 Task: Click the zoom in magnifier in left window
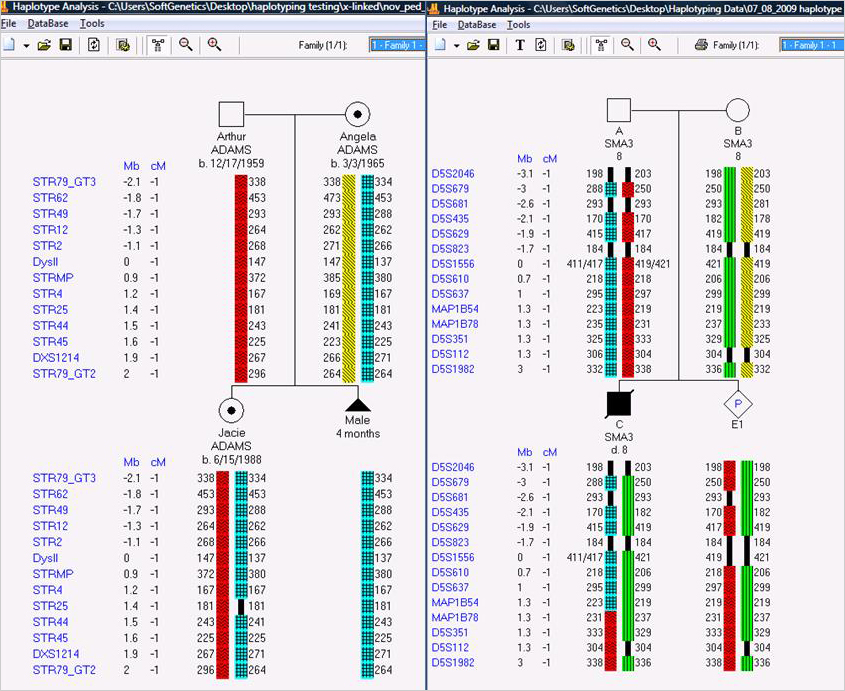(214, 45)
